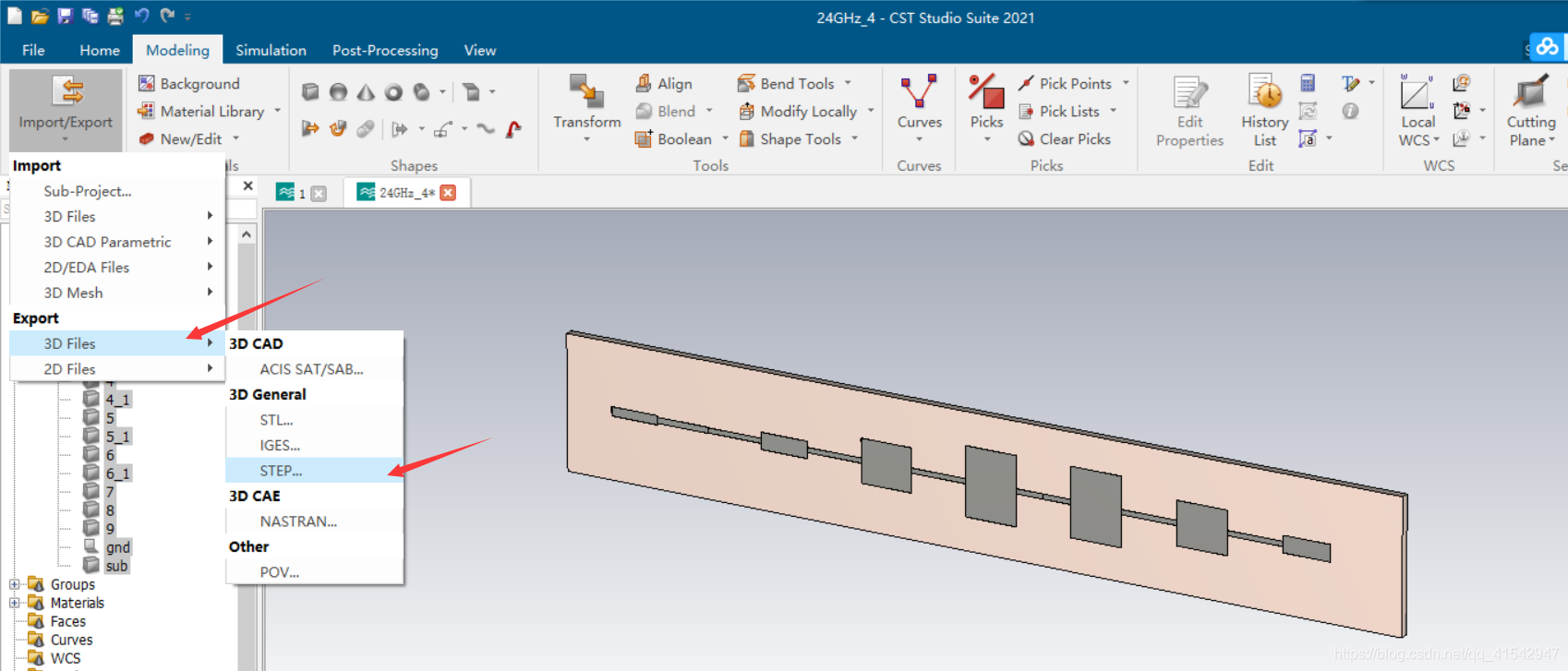The width and height of the screenshot is (1568, 671).
Task: Select the Torus shape tool
Action: 393,92
